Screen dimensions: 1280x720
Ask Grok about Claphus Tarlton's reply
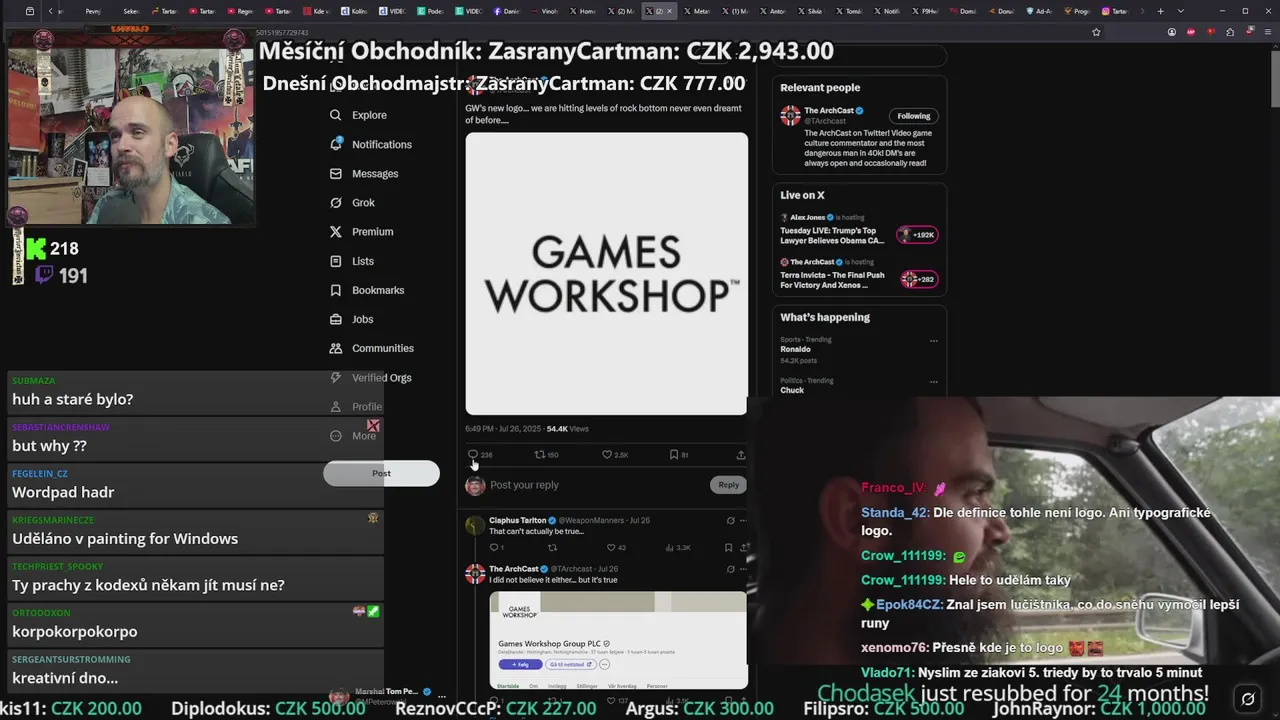[730, 520]
